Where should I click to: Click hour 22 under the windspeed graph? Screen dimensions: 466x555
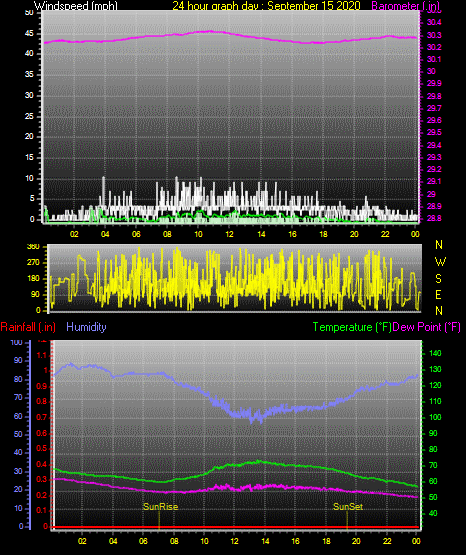(385, 234)
